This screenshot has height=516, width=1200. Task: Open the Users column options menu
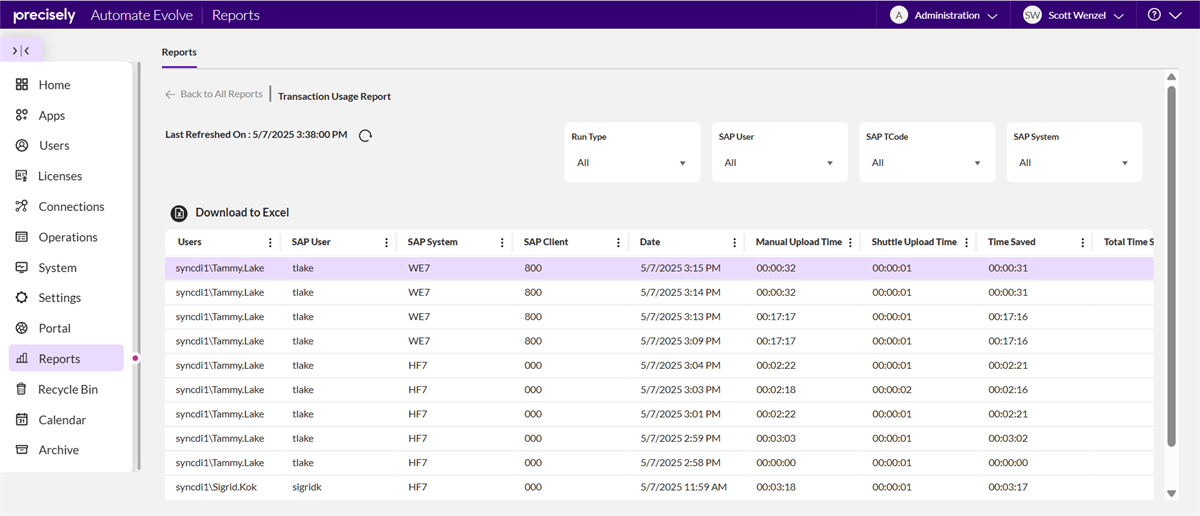[x=270, y=242]
